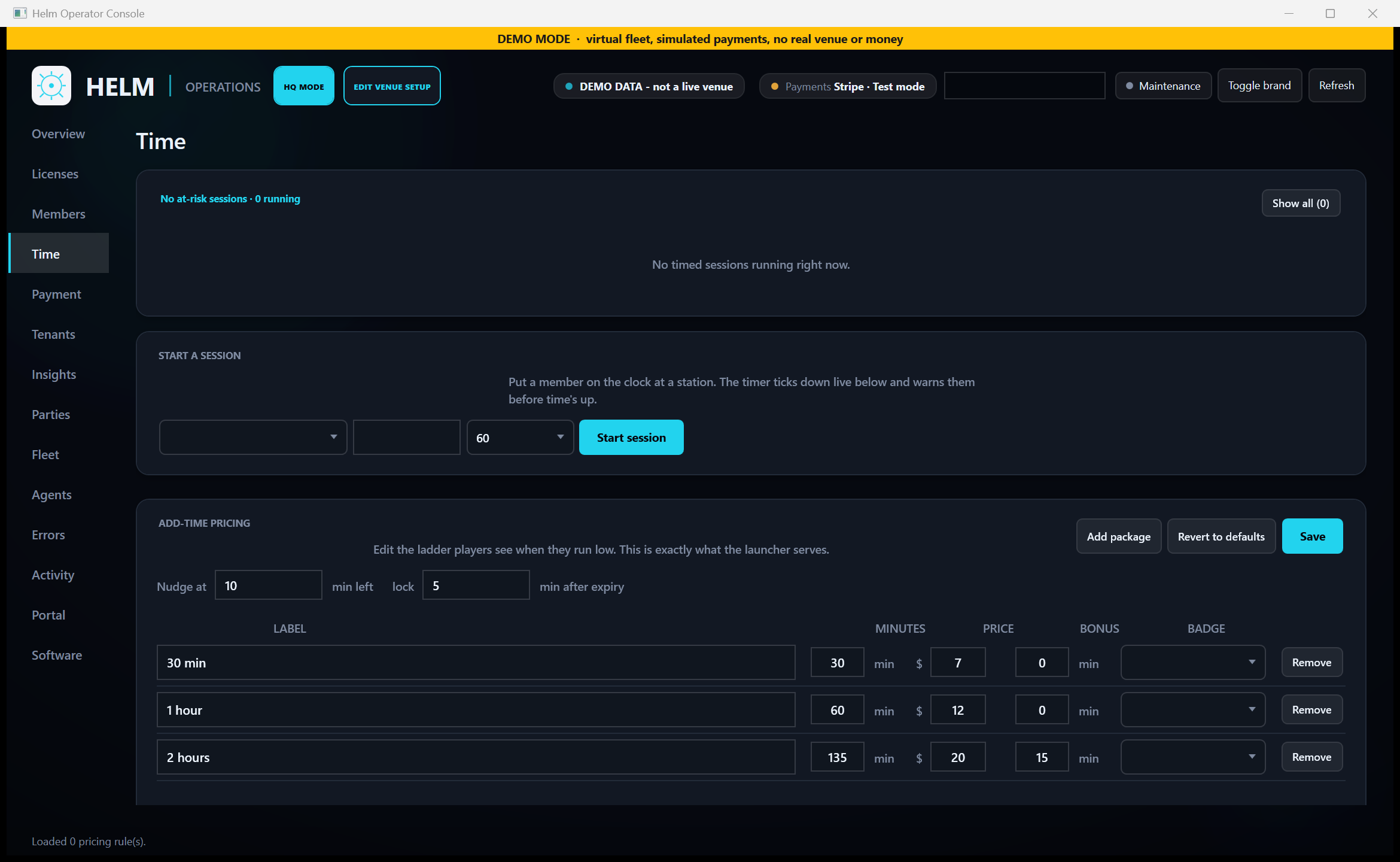Click price field showing 20
This screenshot has height=862, width=1400.
(x=958, y=757)
